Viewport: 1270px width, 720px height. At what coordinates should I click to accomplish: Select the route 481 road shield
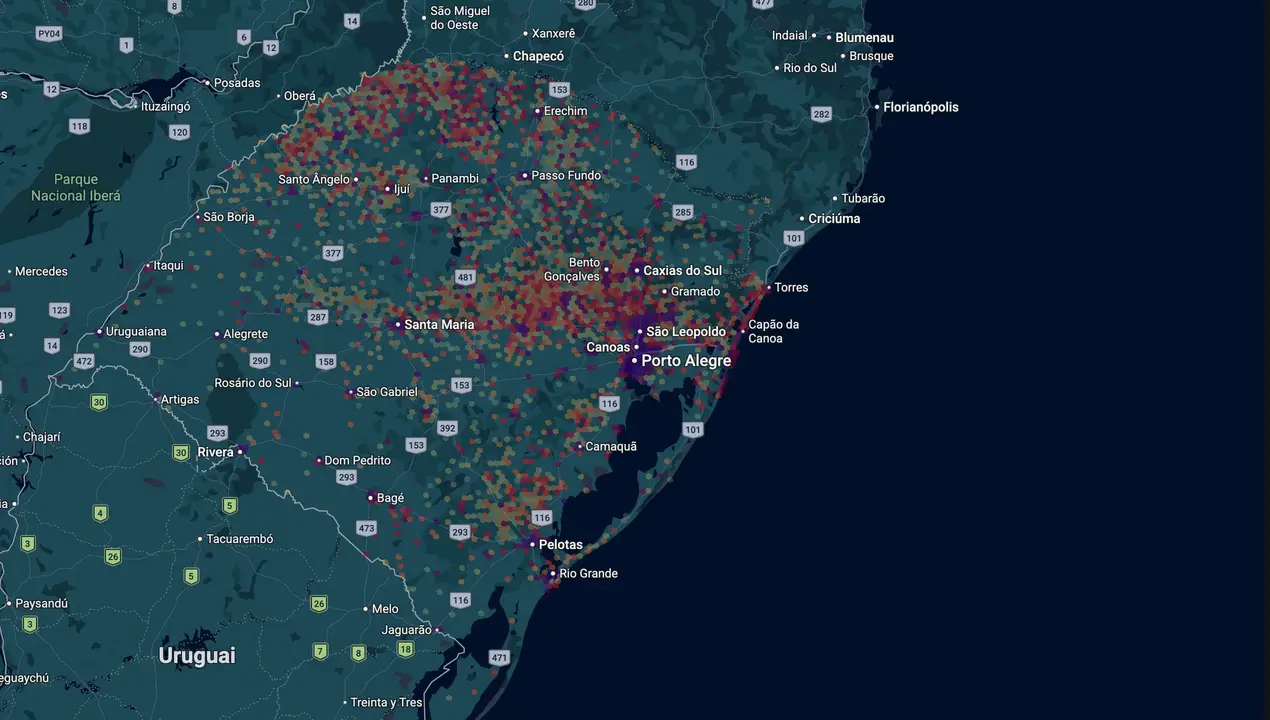click(x=465, y=277)
